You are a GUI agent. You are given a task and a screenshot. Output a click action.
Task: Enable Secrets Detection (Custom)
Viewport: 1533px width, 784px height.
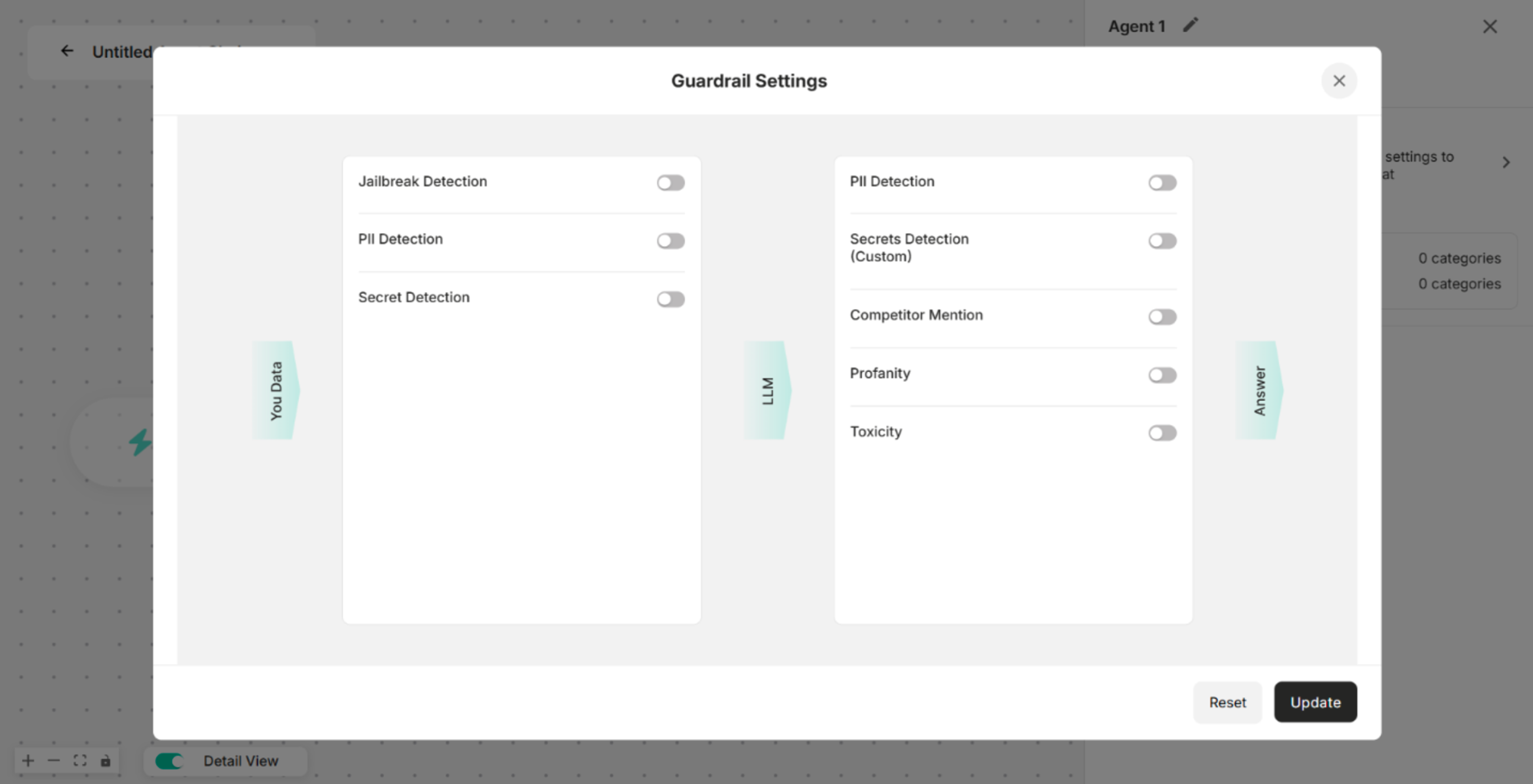coord(1162,241)
